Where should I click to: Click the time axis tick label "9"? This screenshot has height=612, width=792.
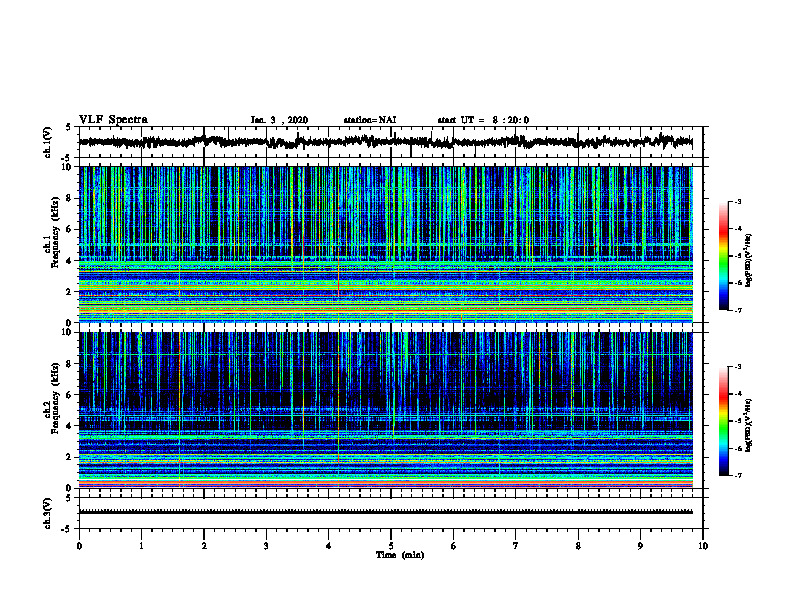(640, 546)
